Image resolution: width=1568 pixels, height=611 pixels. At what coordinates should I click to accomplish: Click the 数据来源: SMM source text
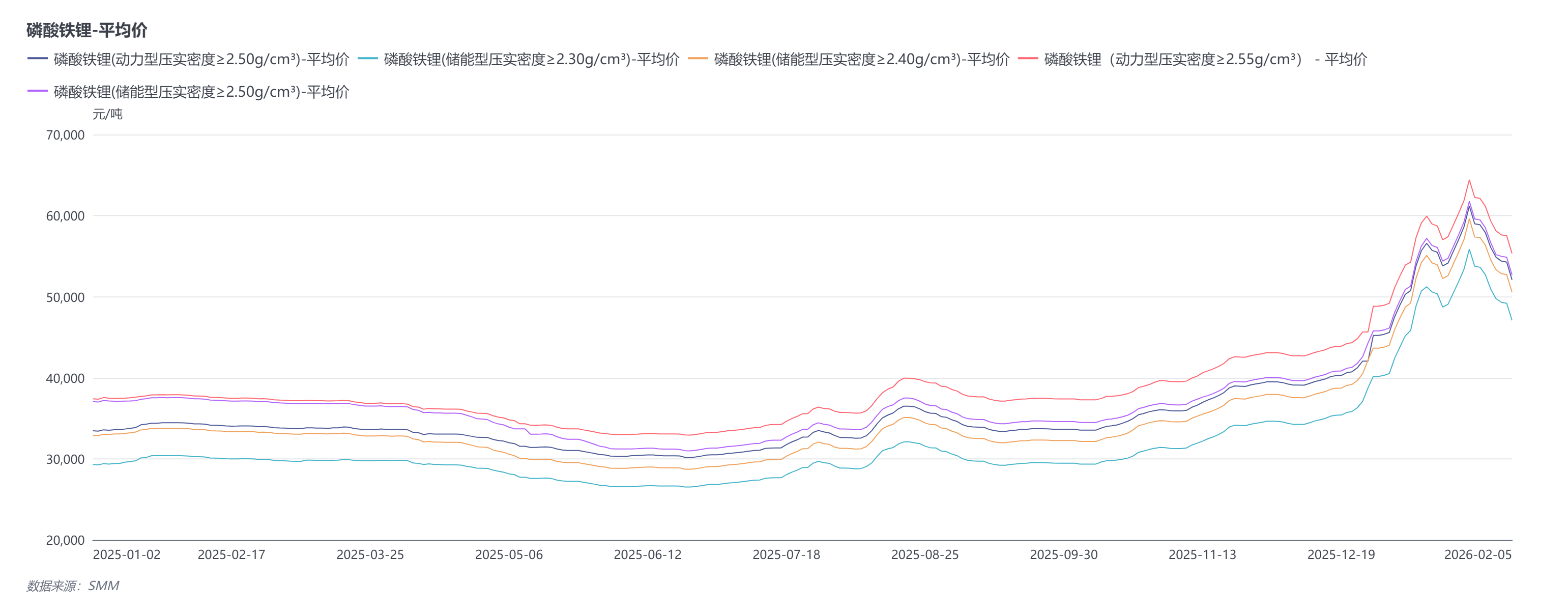(72, 586)
